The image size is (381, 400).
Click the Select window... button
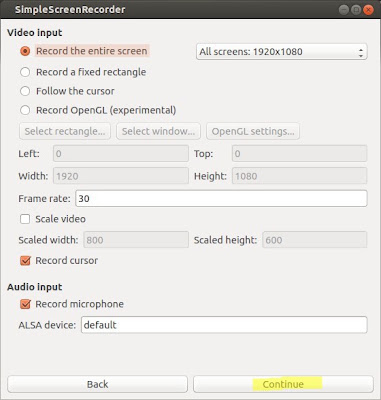pos(158,131)
